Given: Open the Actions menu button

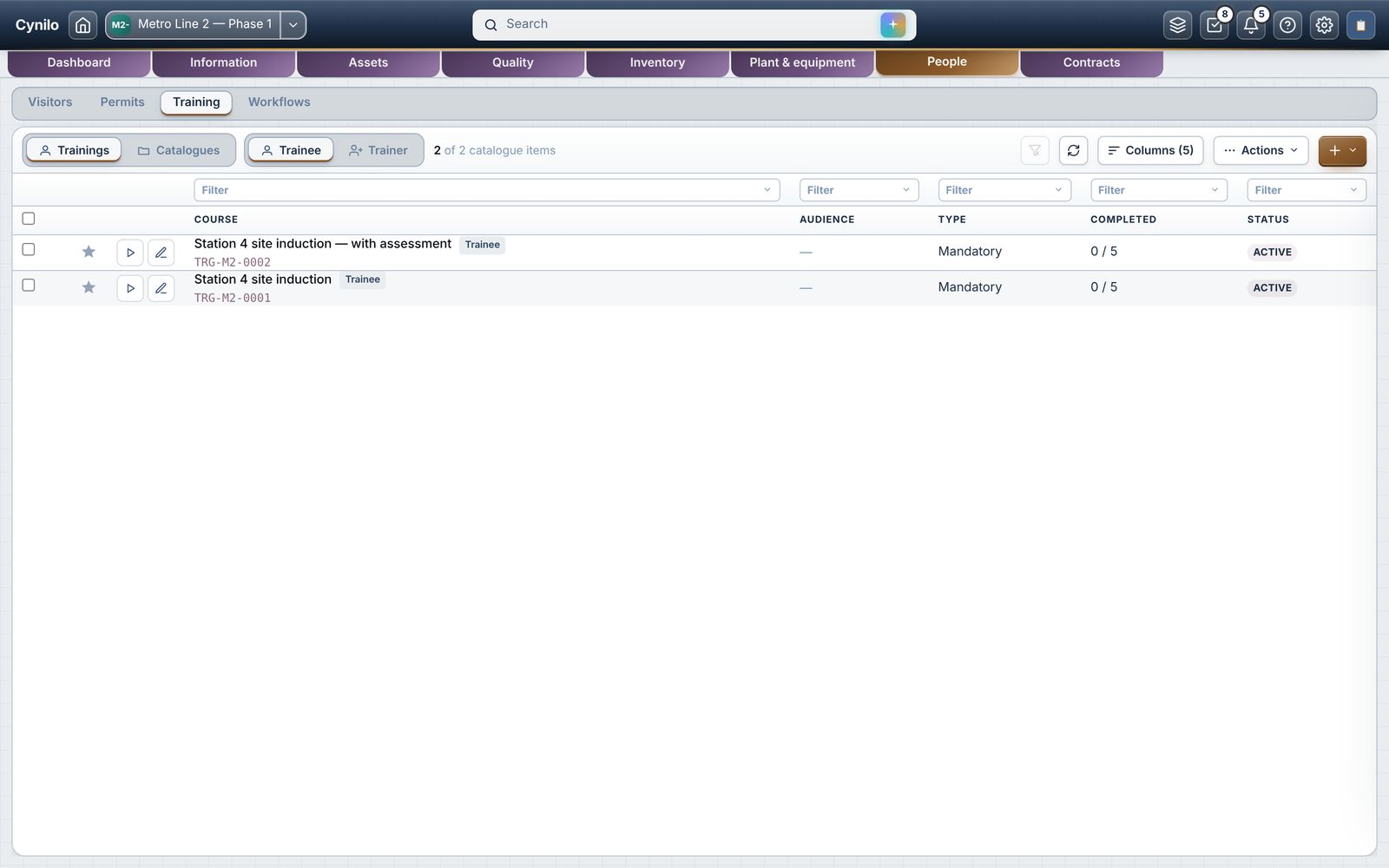Looking at the screenshot, I should pyautogui.click(x=1261, y=150).
